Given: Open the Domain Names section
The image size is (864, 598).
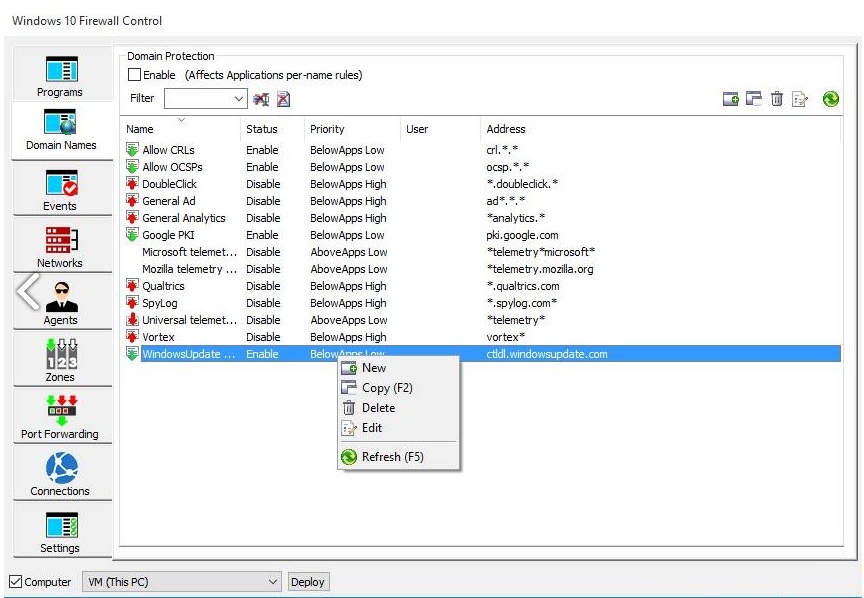Looking at the screenshot, I should coord(61,130).
